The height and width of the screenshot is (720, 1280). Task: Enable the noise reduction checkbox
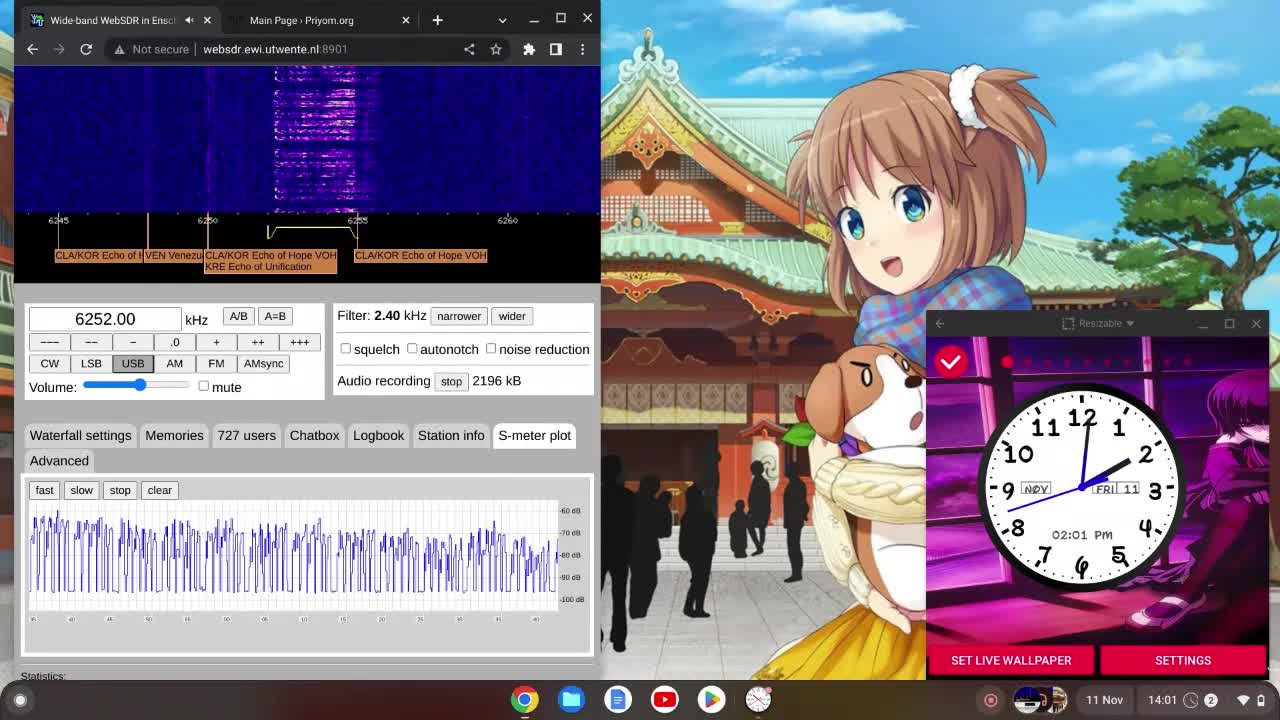[491, 348]
